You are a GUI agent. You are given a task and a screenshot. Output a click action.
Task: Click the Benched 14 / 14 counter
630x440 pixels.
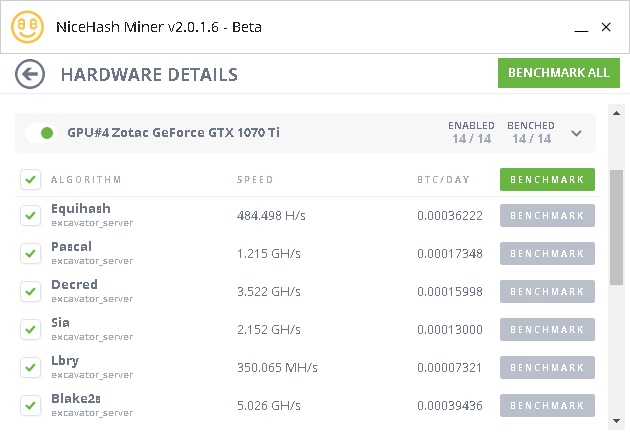coord(531,133)
